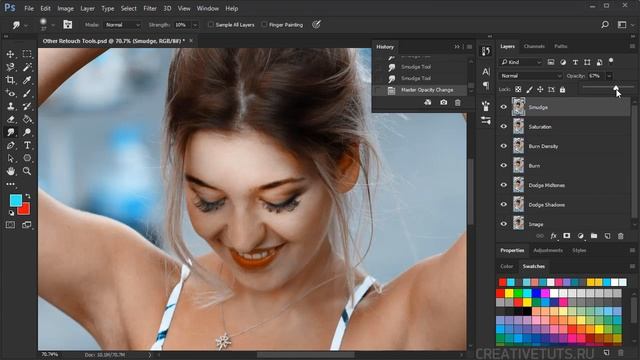This screenshot has width=640, height=360.
Task: Enable Finger Painting checkbox
Action: tap(264, 25)
